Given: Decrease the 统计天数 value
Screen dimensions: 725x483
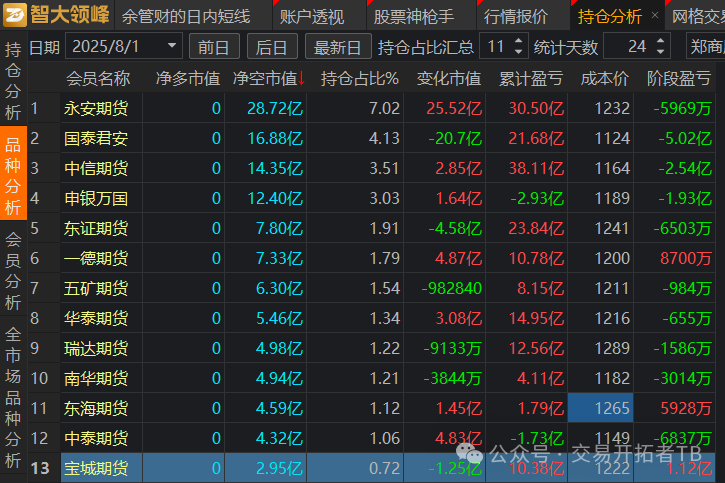Looking at the screenshot, I should [x=661, y=52].
